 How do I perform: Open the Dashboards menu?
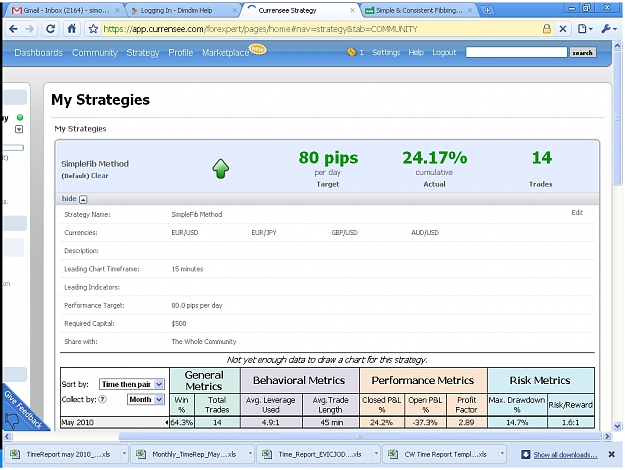tap(39, 53)
